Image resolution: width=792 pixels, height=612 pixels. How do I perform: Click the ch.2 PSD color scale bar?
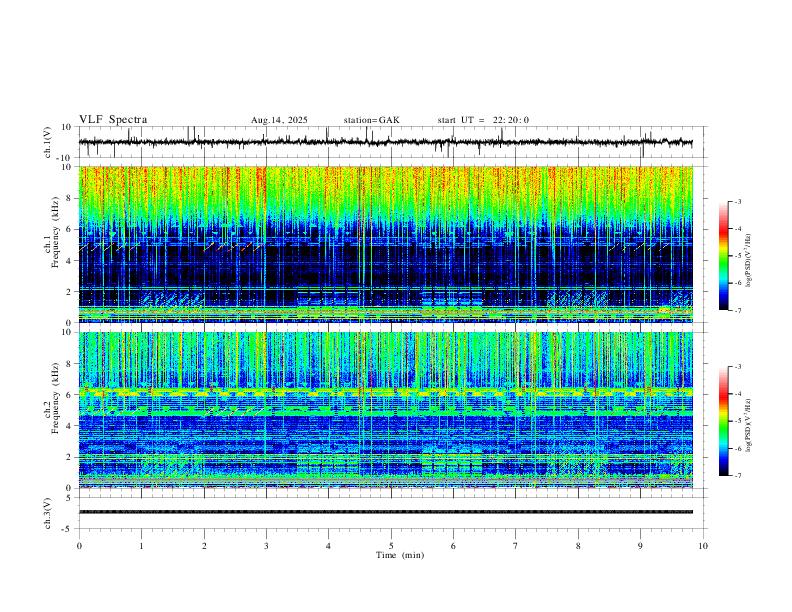pos(724,421)
